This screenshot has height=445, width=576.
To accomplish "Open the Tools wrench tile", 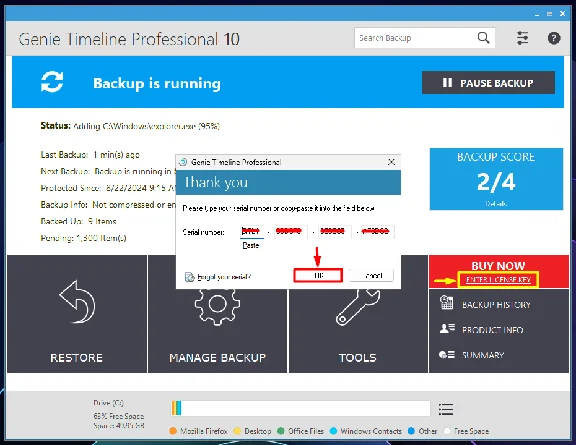I will click(358, 331).
